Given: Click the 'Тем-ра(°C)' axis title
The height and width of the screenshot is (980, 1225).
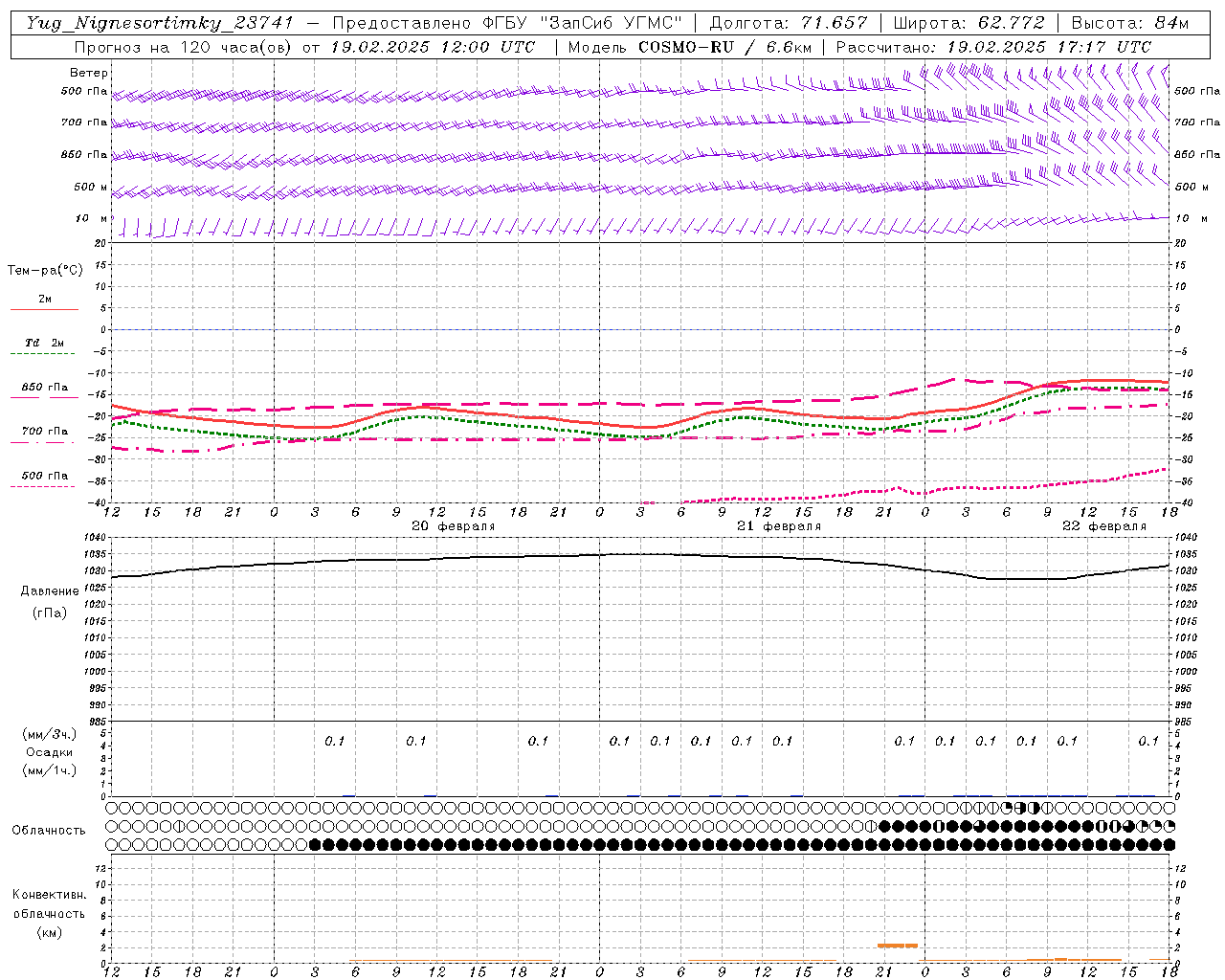Looking at the screenshot, I should pyautogui.click(x=45, y=271).
